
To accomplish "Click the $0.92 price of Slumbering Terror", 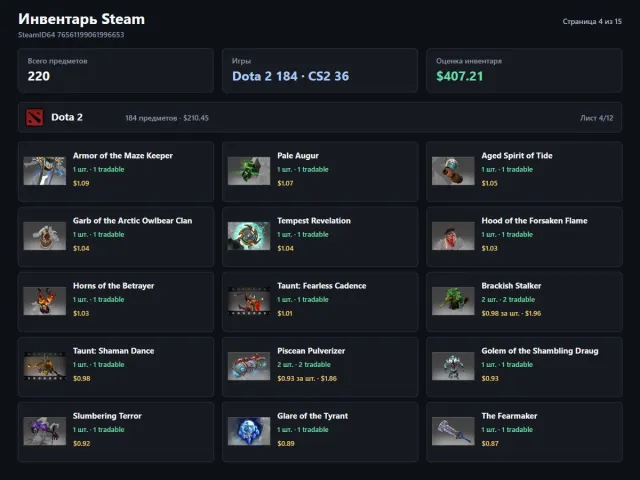I will (x=81, y=443).
